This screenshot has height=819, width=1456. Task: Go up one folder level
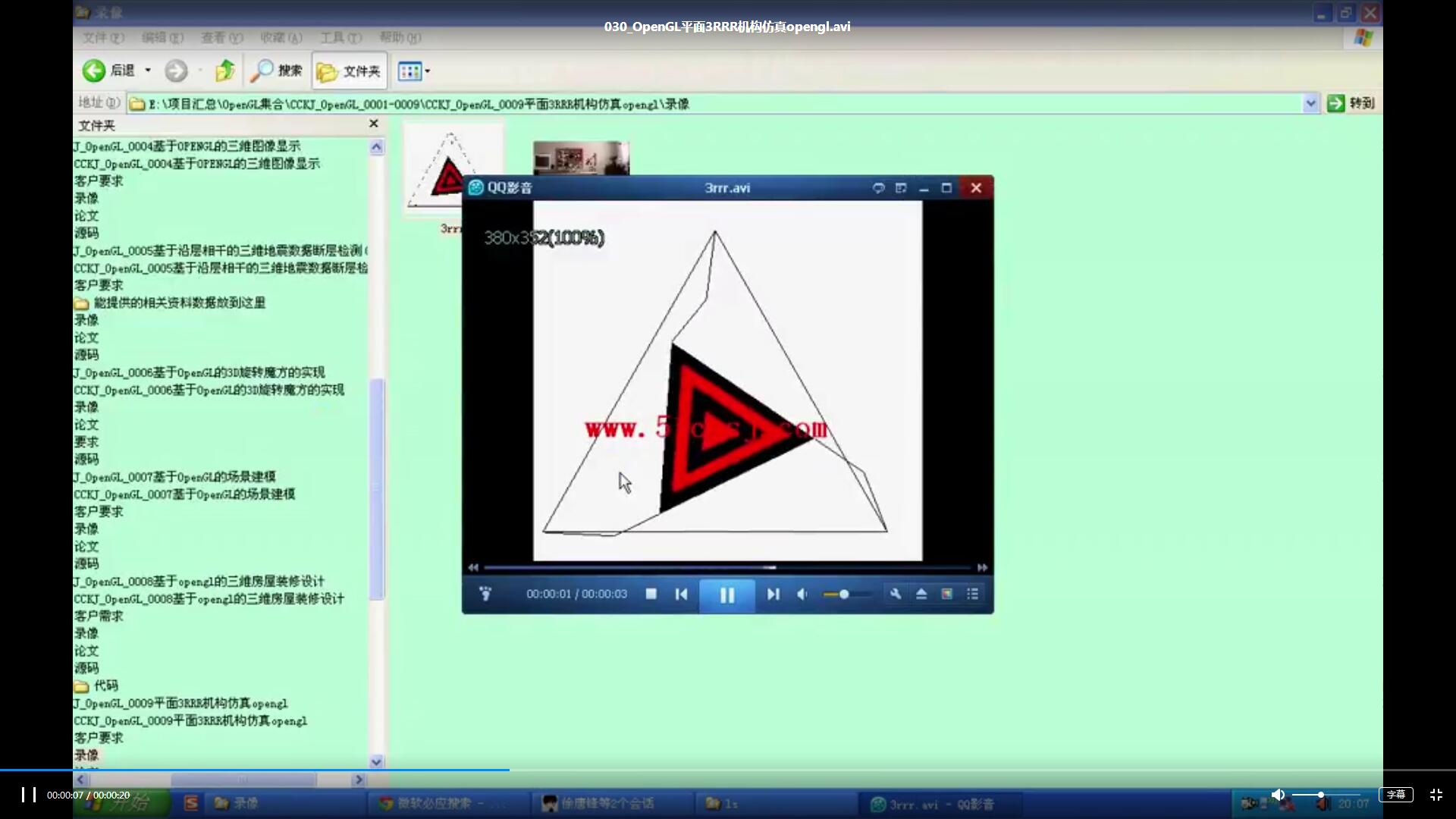224,71
